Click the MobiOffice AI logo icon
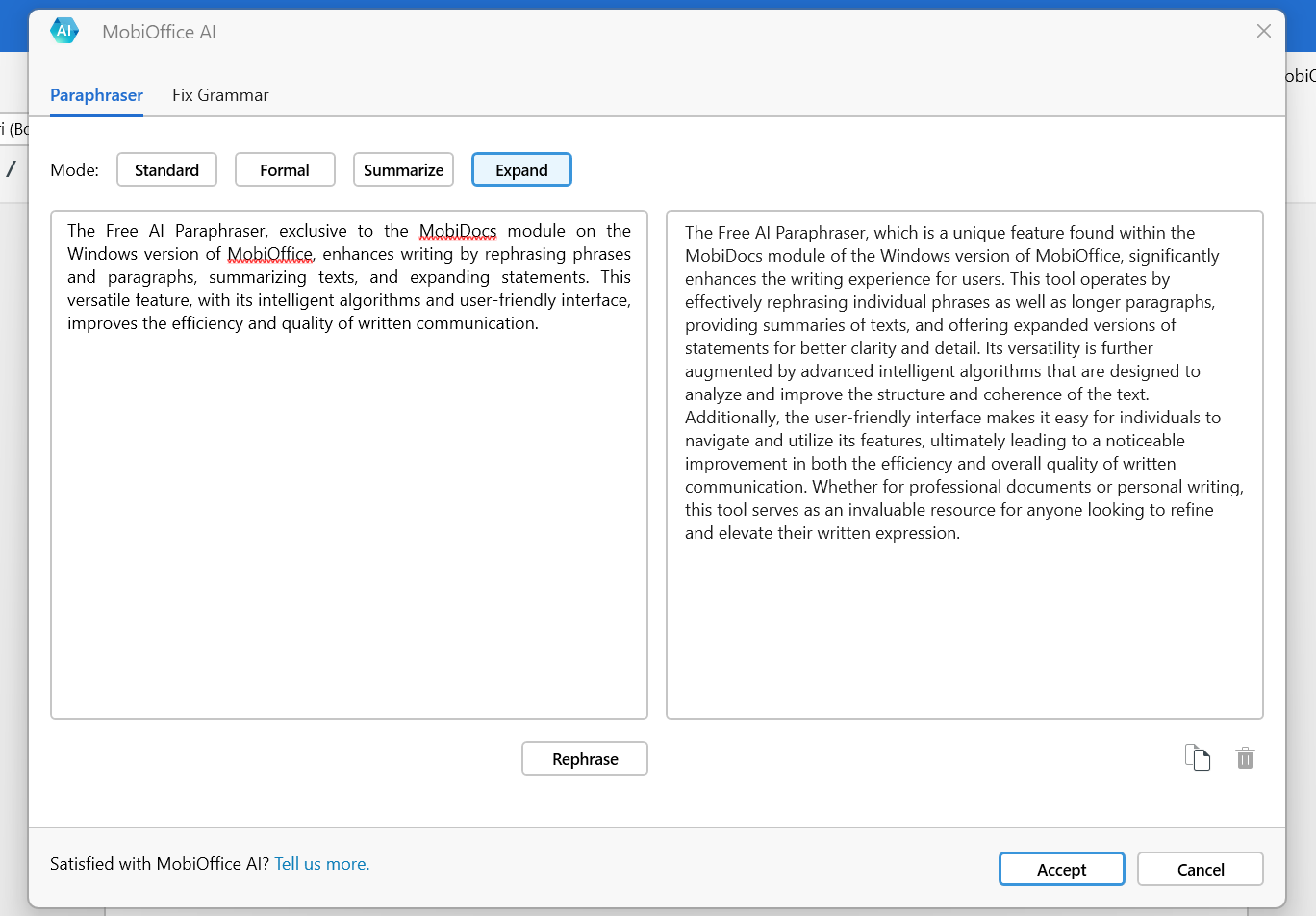 [64, 31]
